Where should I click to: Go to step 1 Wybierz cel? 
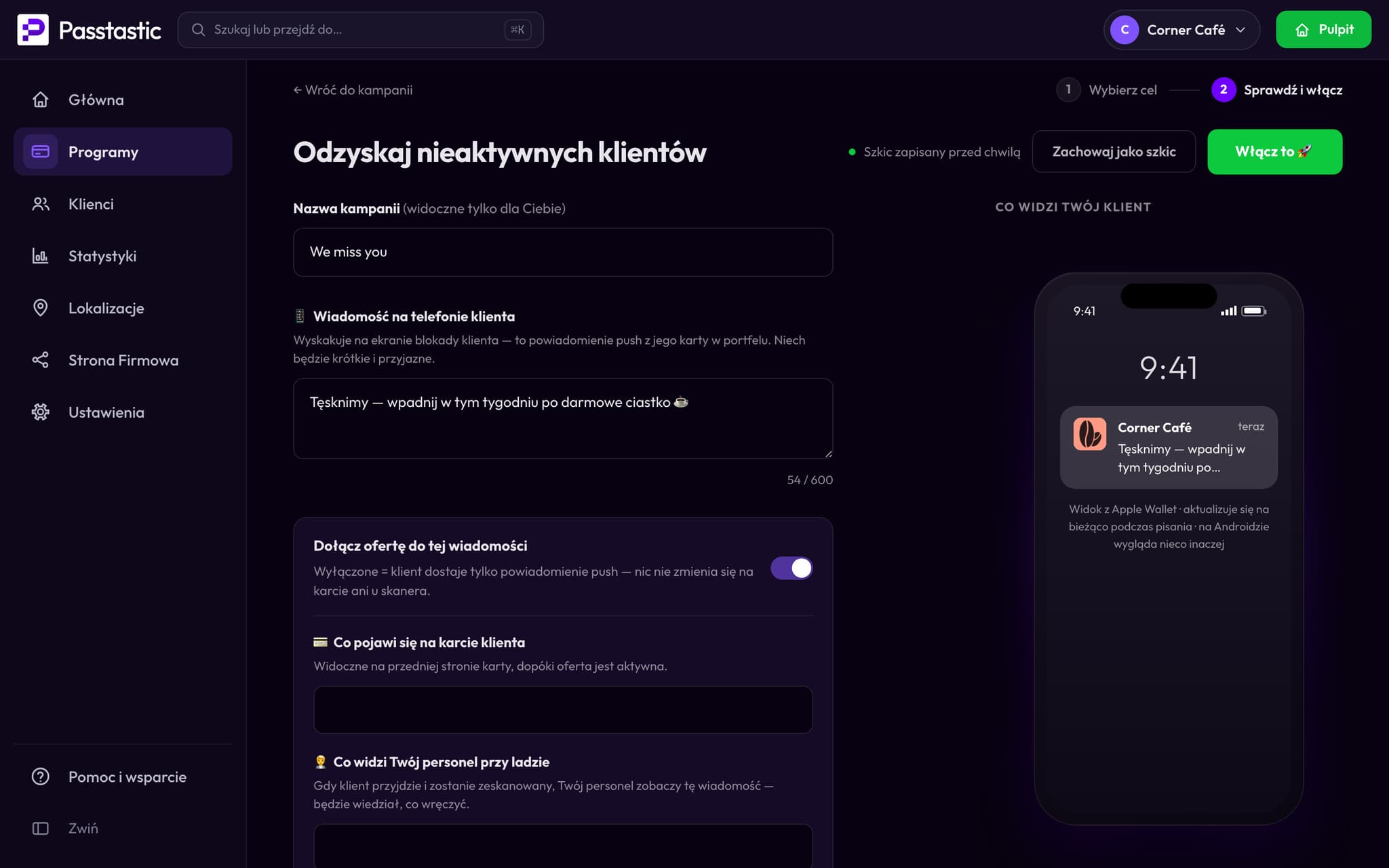coord(1107,90)
